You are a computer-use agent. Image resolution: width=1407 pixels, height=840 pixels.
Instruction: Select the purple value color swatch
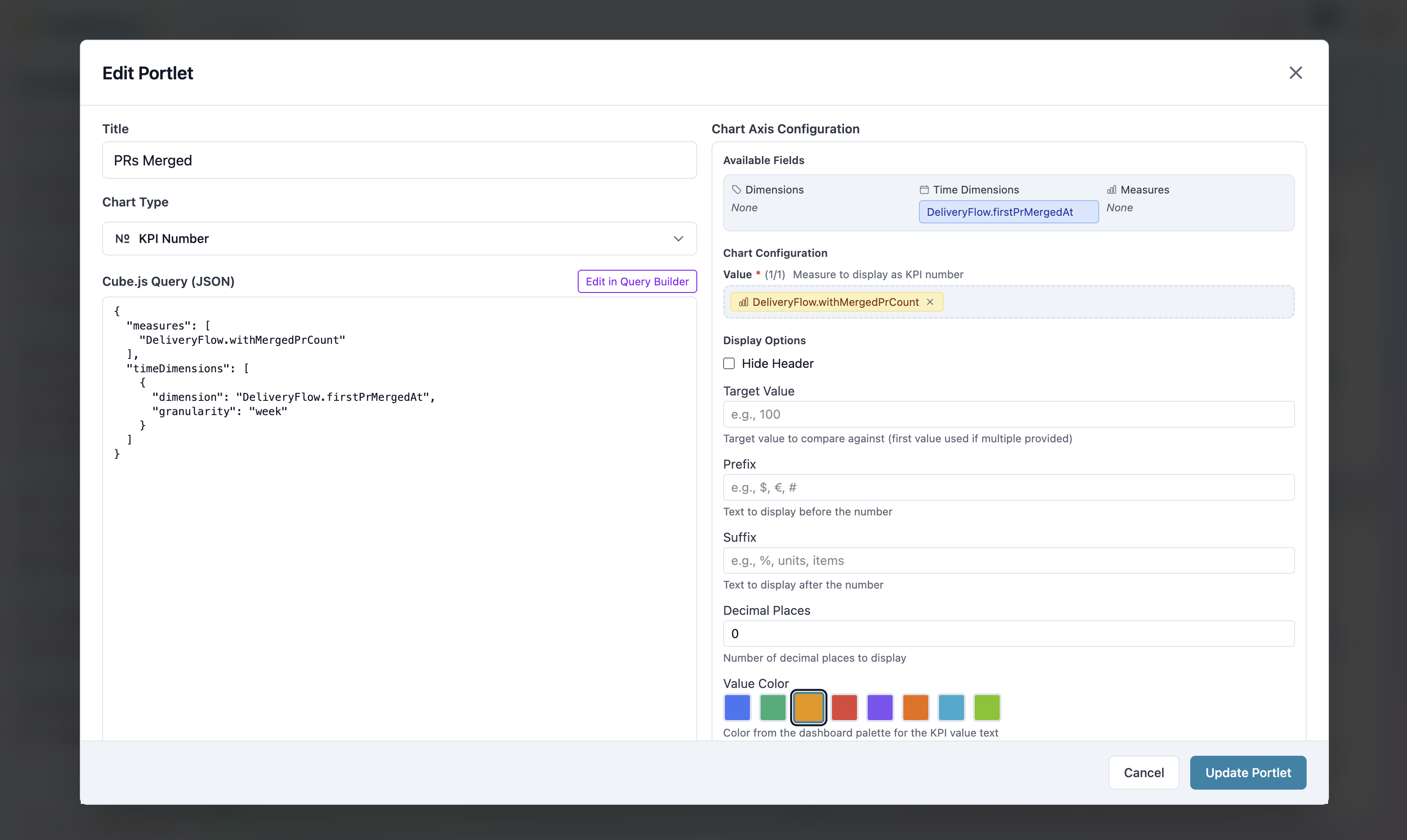click(879, 708)
